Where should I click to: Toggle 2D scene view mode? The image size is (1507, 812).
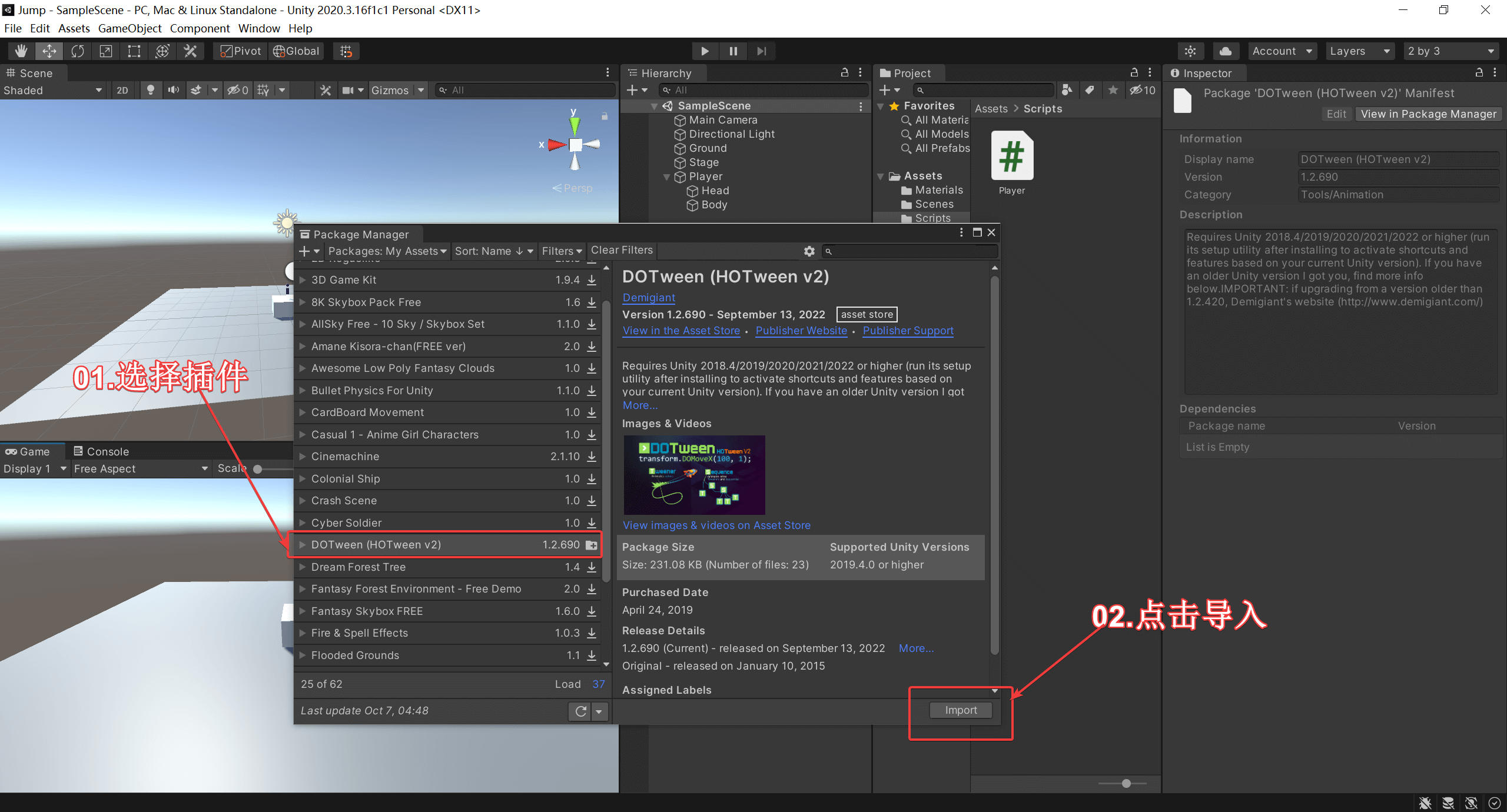pos(122,90)
